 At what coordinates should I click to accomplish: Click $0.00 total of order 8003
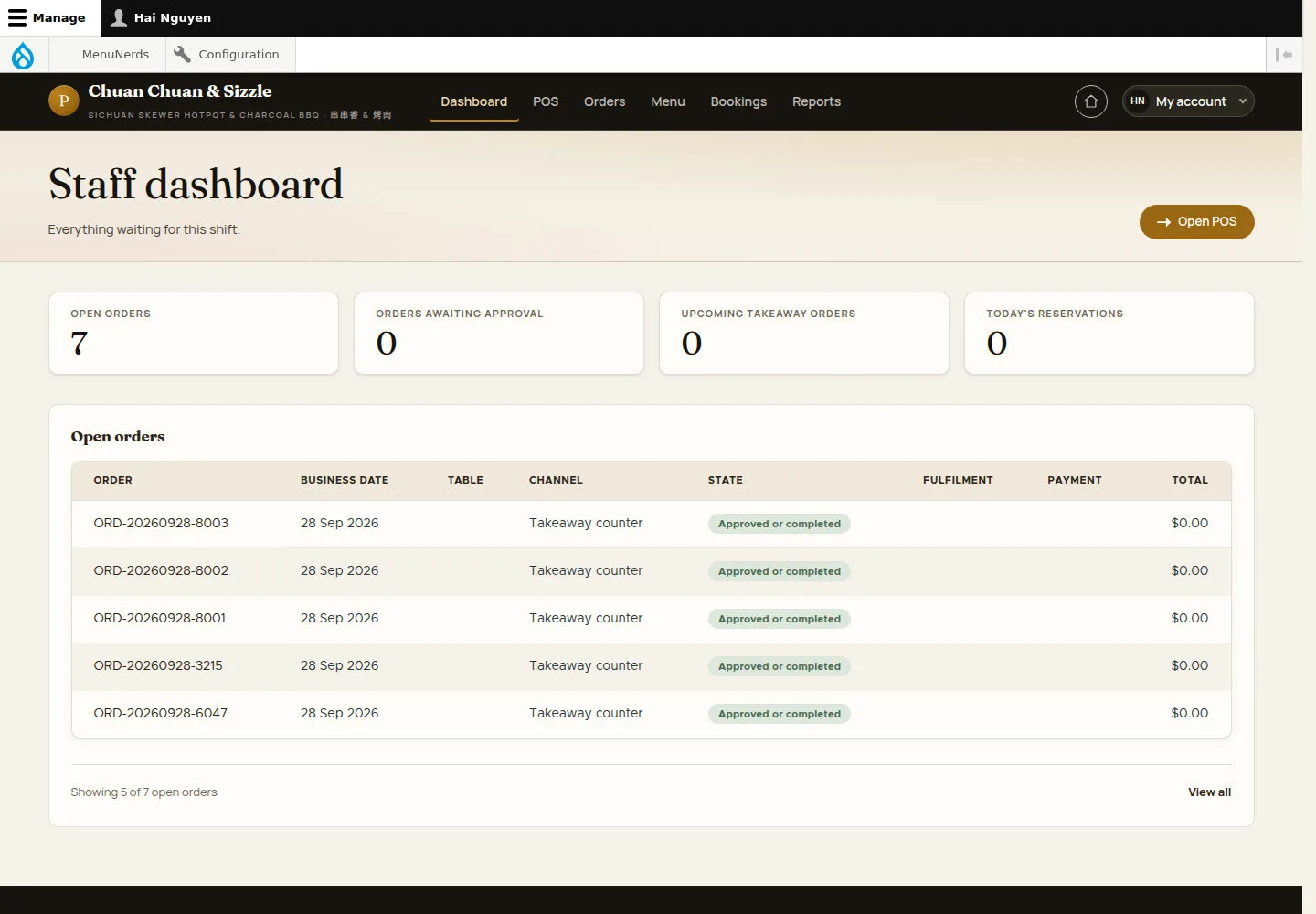[x=1190, y=523]
